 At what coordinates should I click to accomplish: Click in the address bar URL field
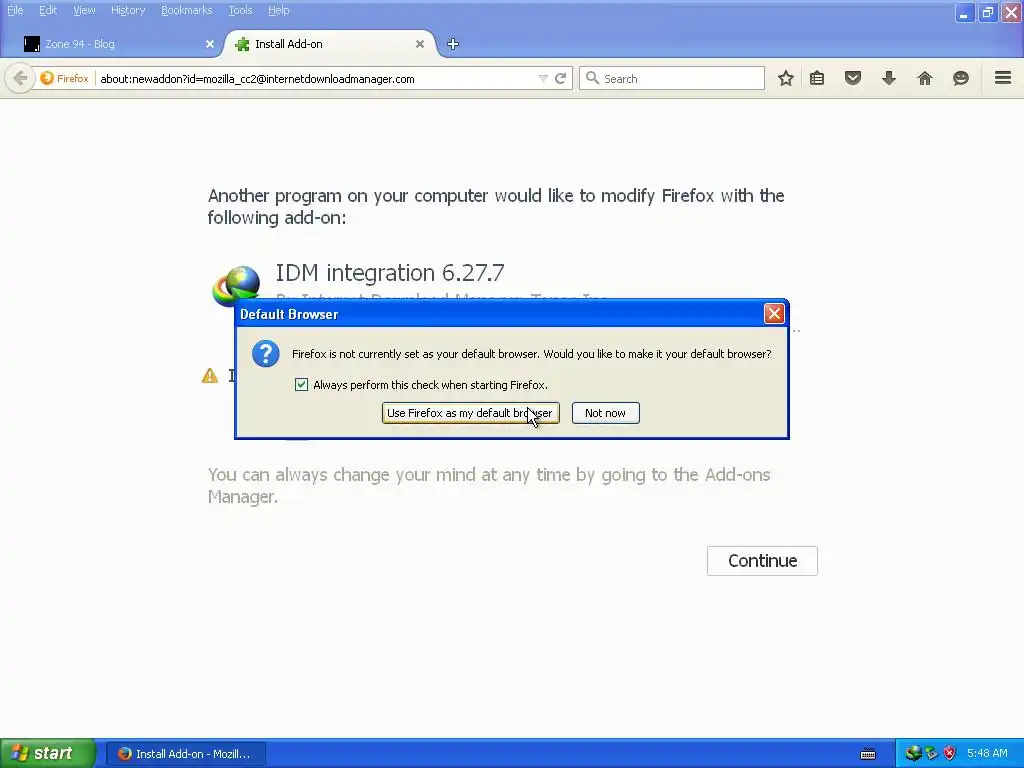click(x=317, y=78)
